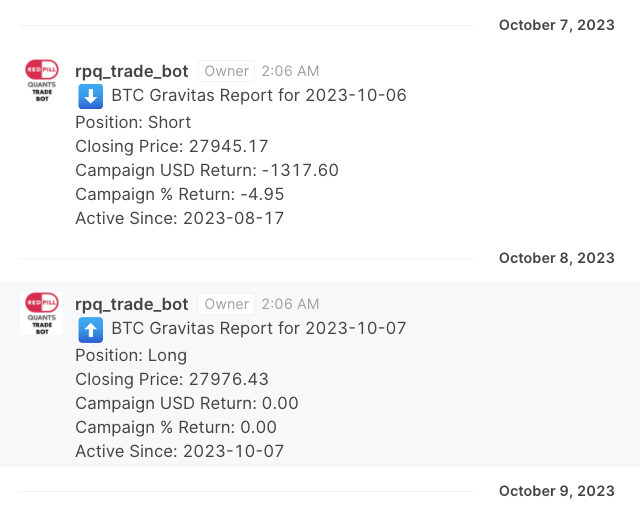The height and width of the screenshot is (514, 640).
Task: Click the Active Since 2023-08-17 line
Action: coord(180,218)
